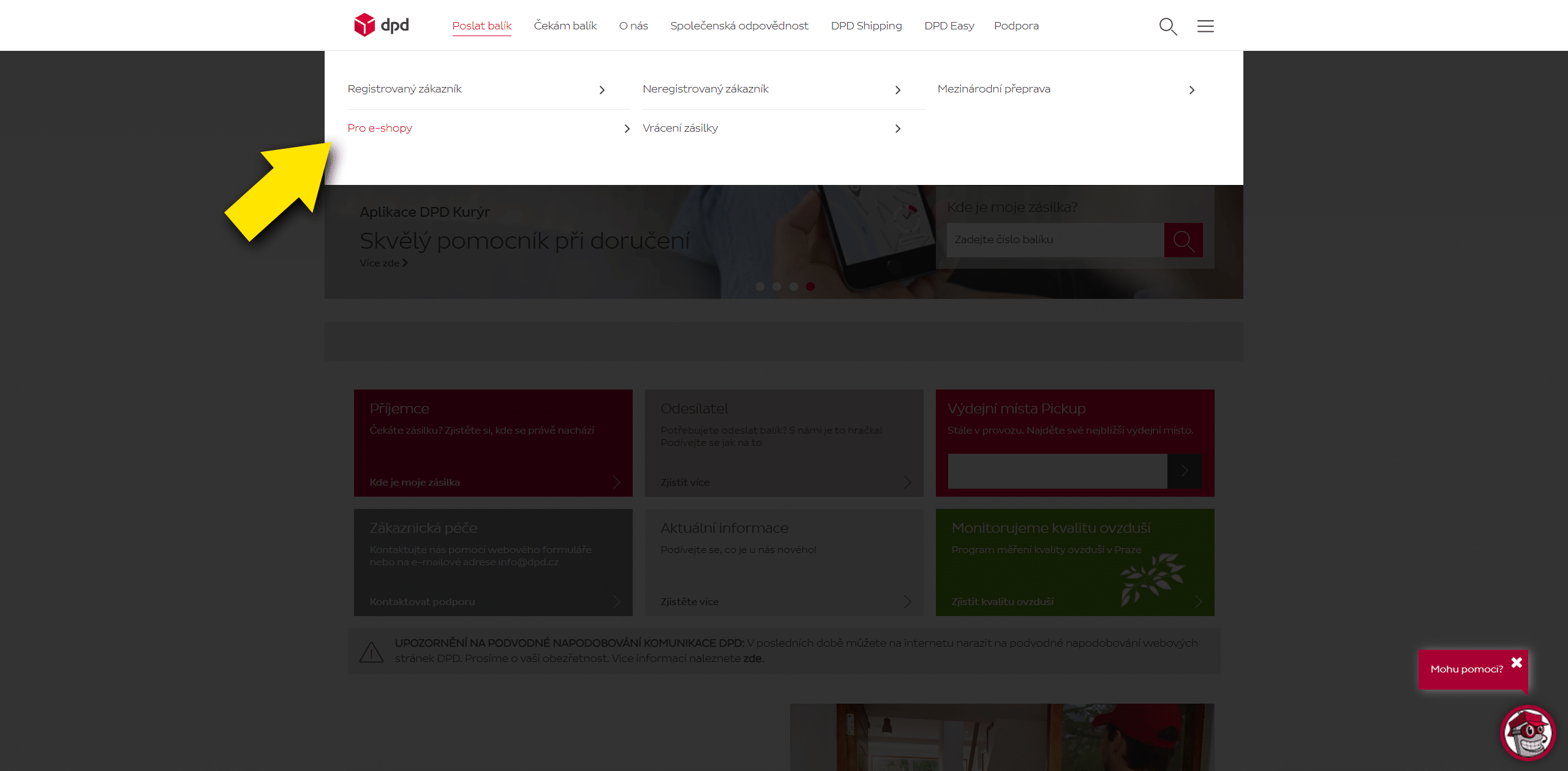Click Neregistrovaný zákazník link
The height and width of the screenshot is (771, 1568).
705,89
